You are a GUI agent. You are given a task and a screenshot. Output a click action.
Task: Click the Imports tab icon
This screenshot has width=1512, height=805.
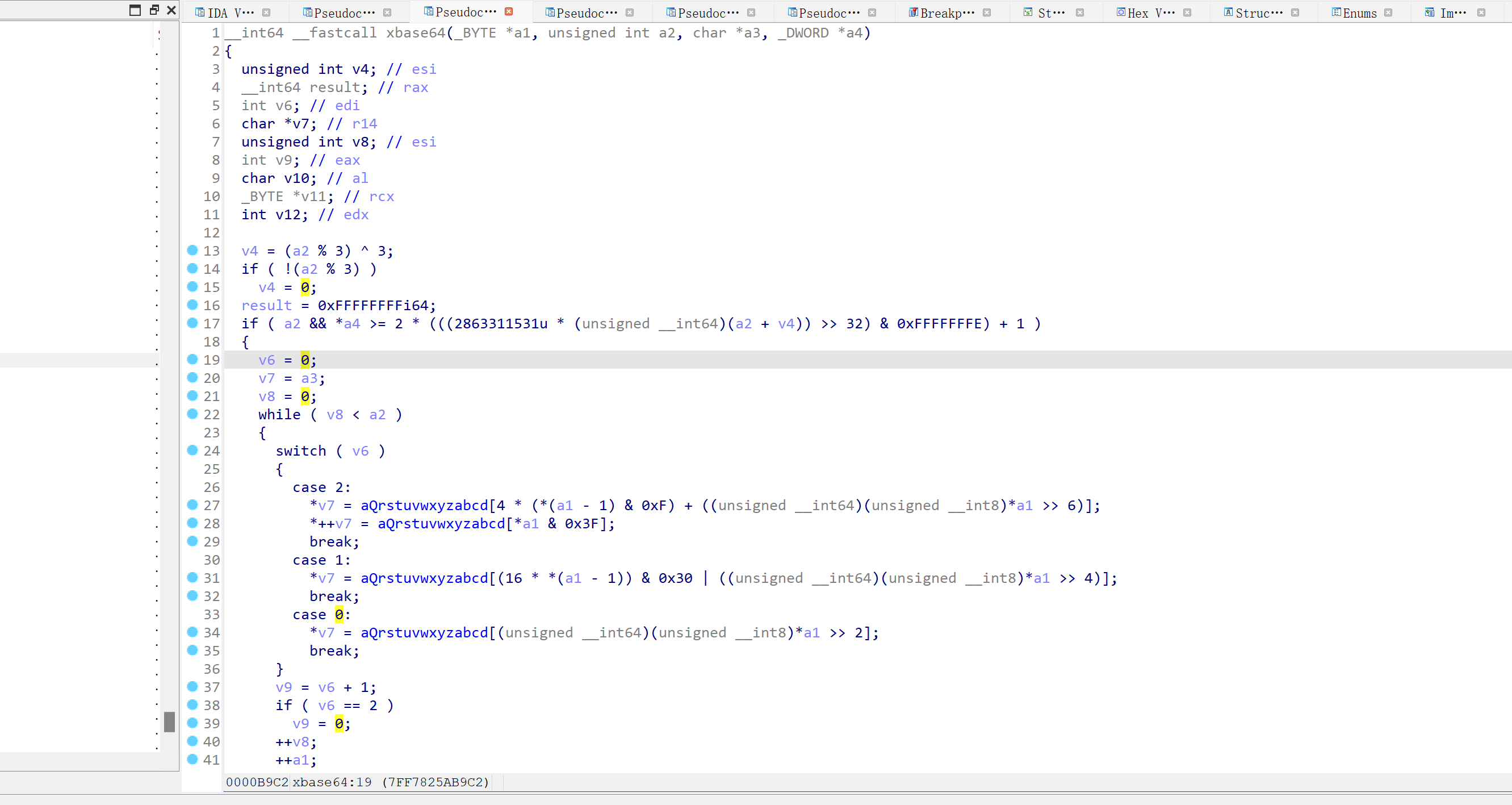1429,12
